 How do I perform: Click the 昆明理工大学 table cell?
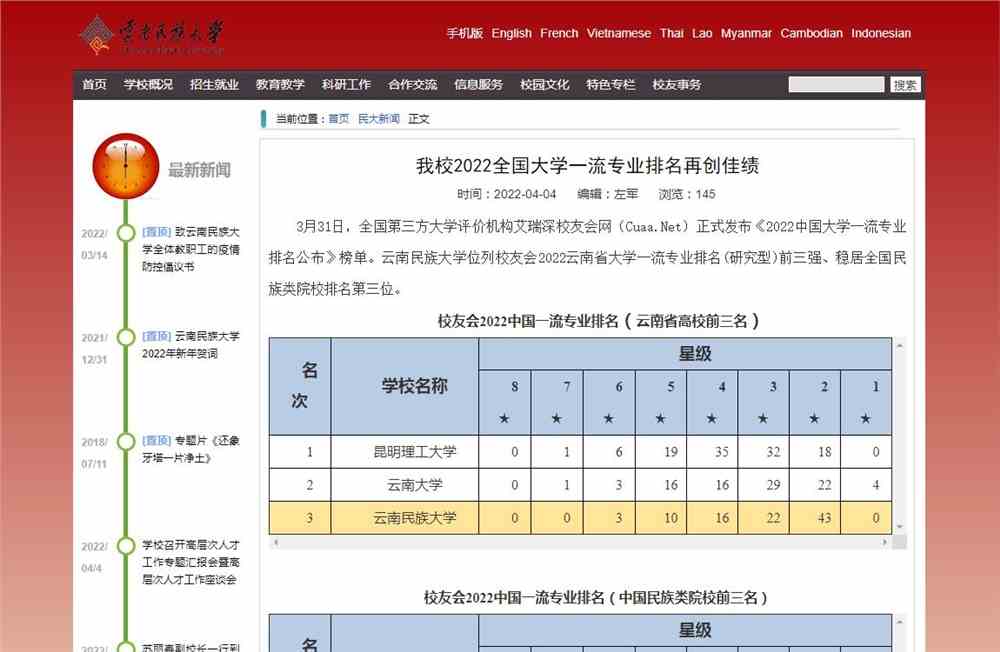tap(404, 452)
